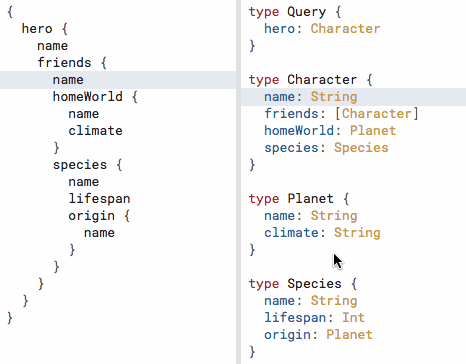Click the Character type on hero schema field
466x364 pixels.
[x=345, y=29]
